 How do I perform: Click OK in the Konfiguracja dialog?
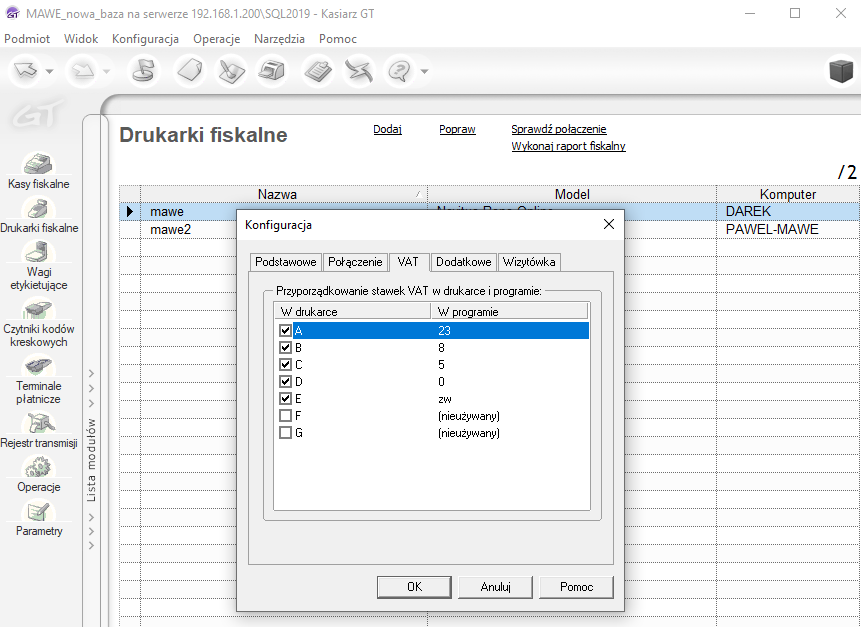click(x=414, y=587)
